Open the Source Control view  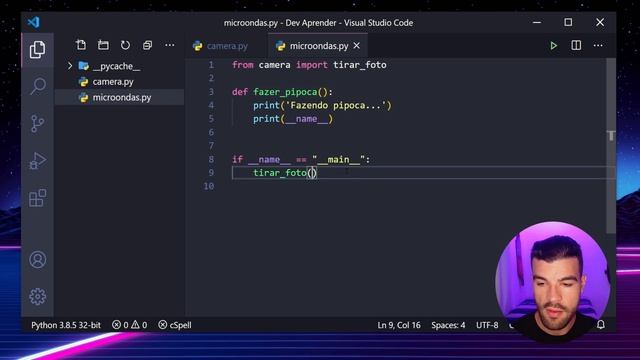37,123
